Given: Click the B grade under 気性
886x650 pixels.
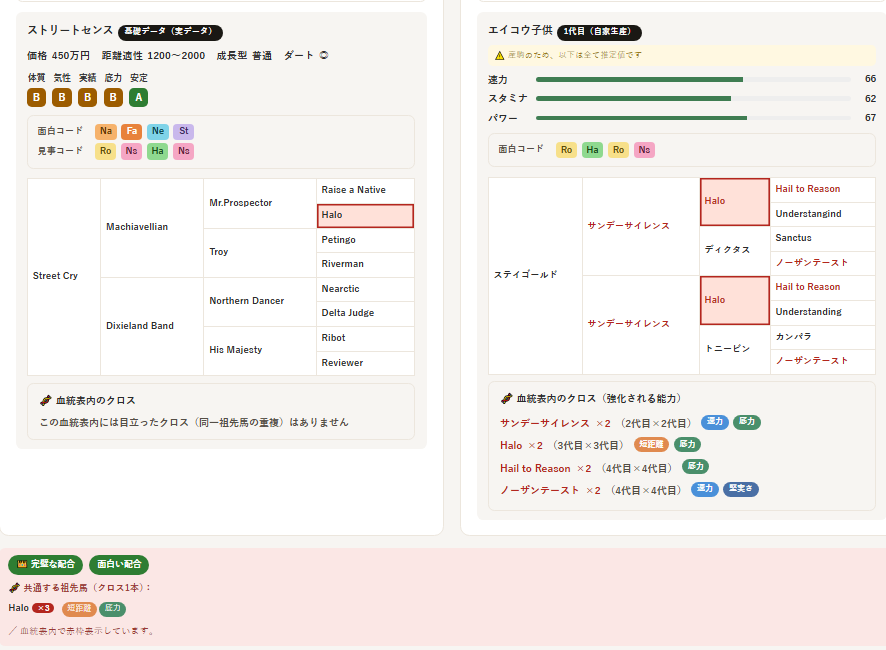Looking at the screenshot, I should click(x=62, y=97).
